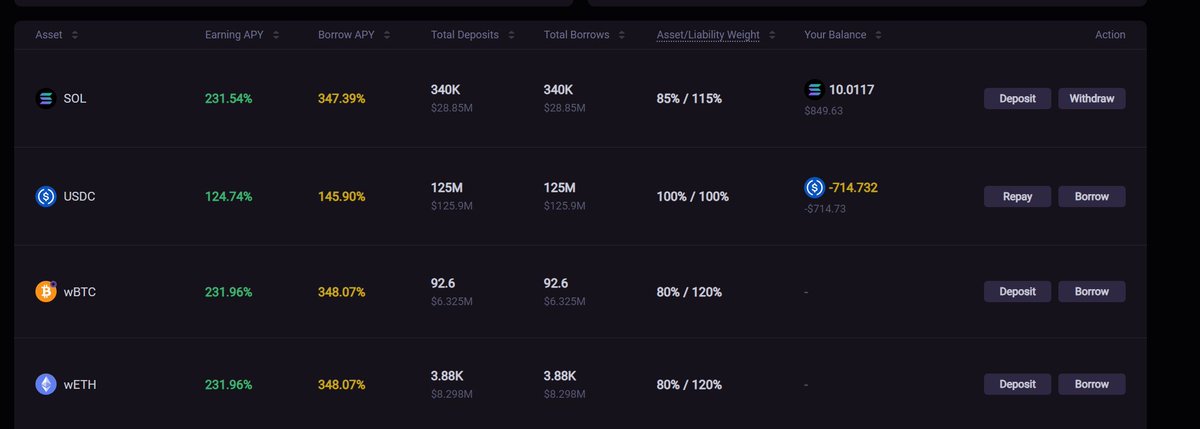Click the 124.74% earning APY for USDC
The width and height of the screenshot is (1200, 429).
(229, 197)
